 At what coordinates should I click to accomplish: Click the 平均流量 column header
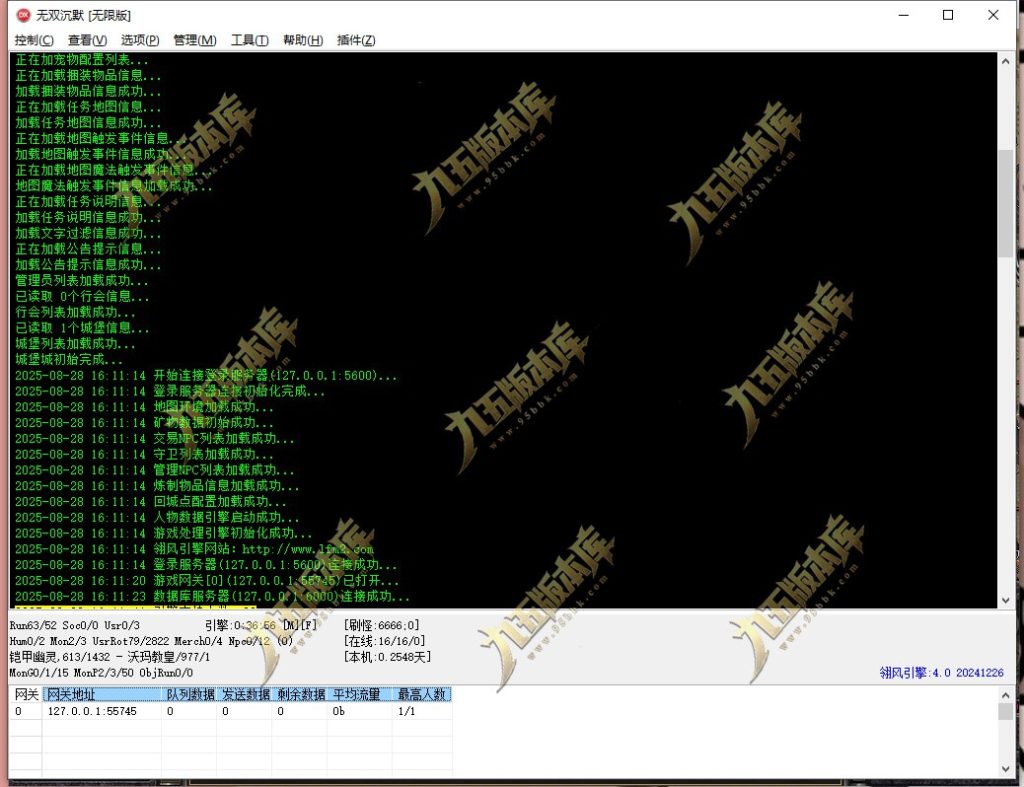[356, 694]
